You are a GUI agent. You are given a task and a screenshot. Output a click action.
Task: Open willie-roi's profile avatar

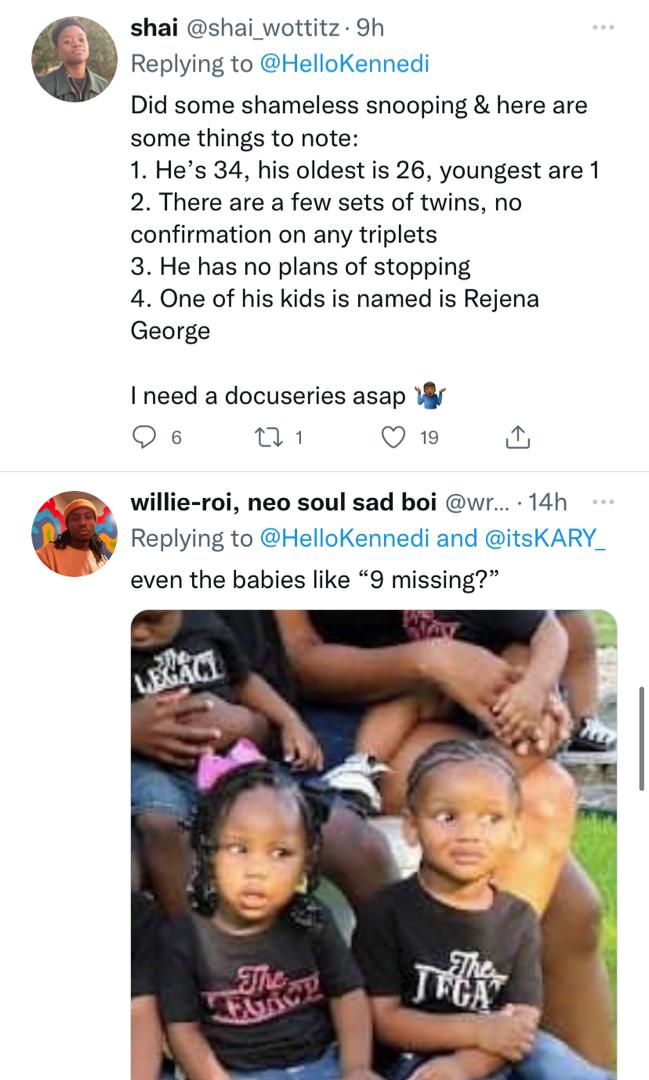coord(75,532)
